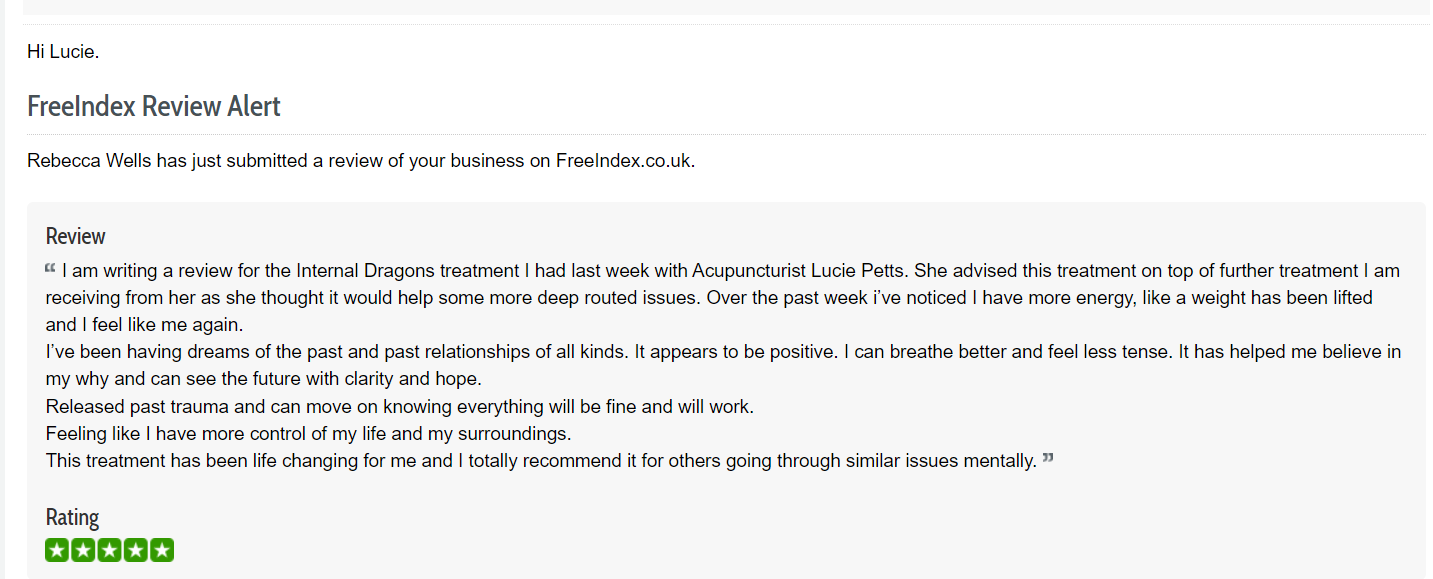Image resolution: width=1433 pixels, height=579 pixels.
Task: Click the gray bar above the greeting
Action: (x=726, y=7)
